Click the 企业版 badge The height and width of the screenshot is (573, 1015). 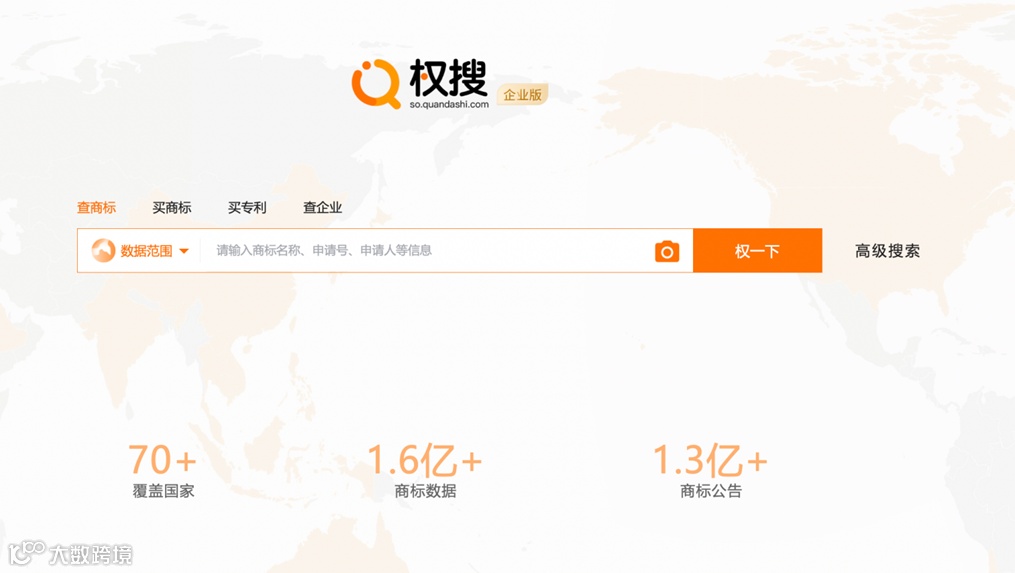click(522, 95)
